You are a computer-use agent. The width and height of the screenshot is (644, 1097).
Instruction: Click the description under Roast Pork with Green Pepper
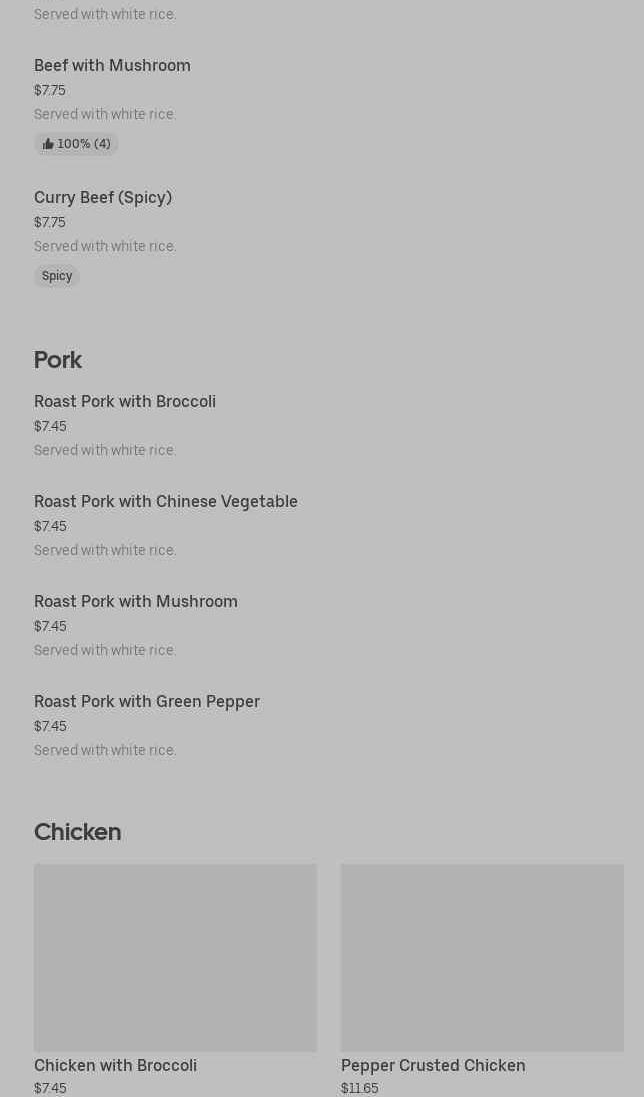(105, 751)
